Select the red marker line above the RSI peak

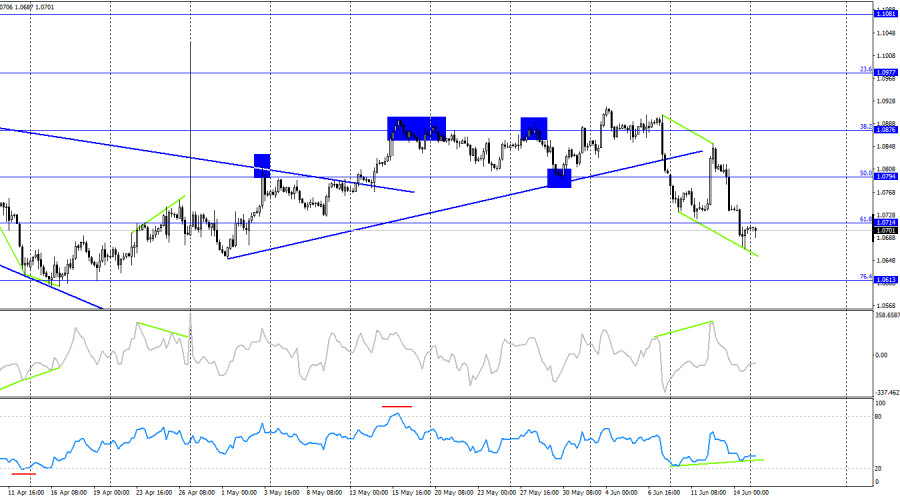tap(397, 406)
